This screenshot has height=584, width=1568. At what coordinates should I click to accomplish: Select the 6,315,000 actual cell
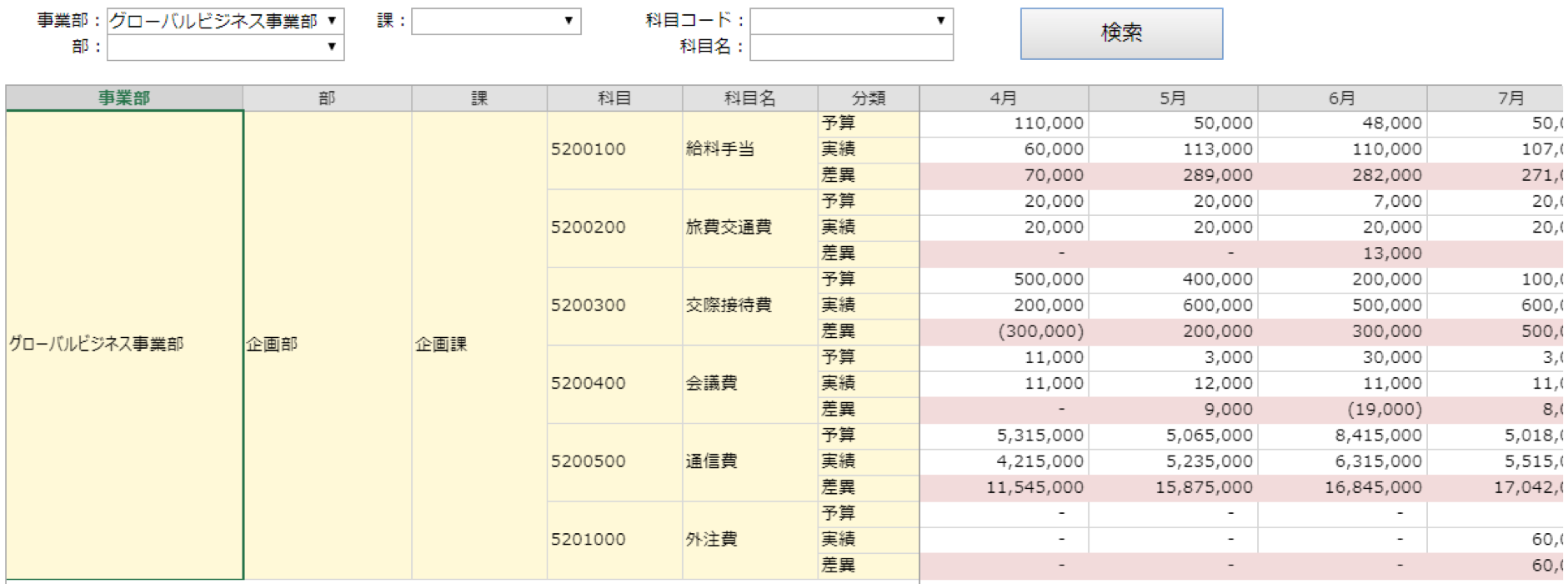[1342, 461]
